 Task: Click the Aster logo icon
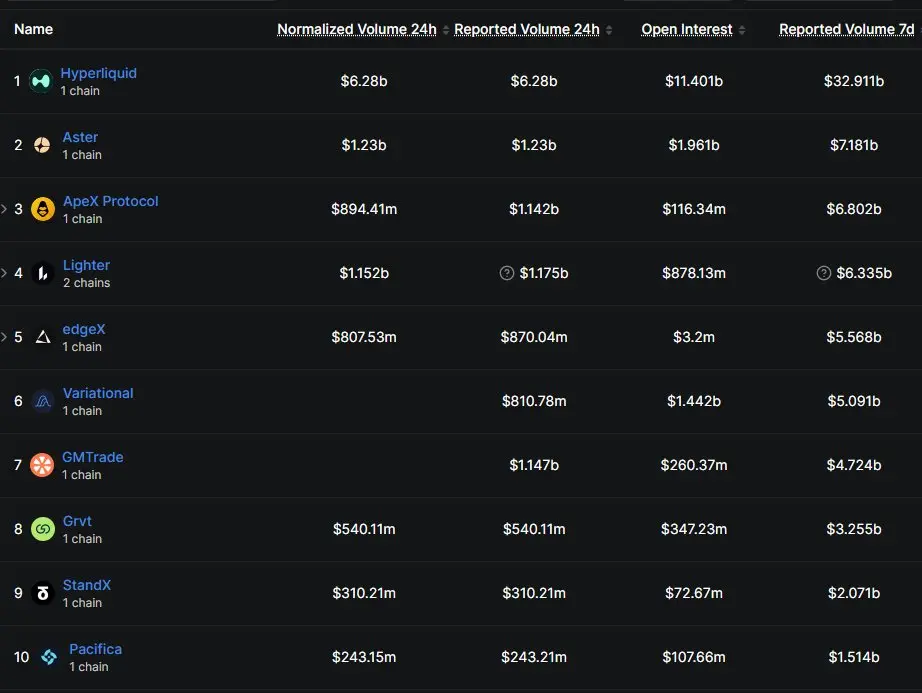[x=42, y=145]
